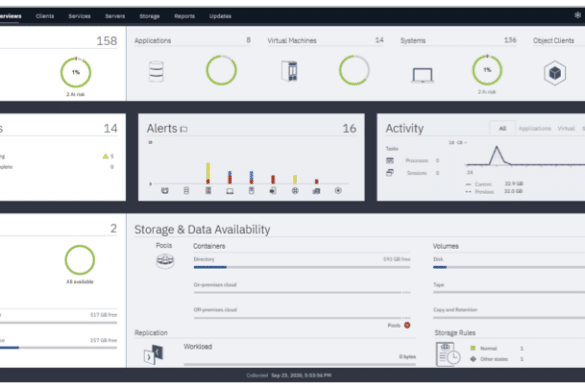
Task: Click the Applications green status ring
Action: [x=222, y=70]
